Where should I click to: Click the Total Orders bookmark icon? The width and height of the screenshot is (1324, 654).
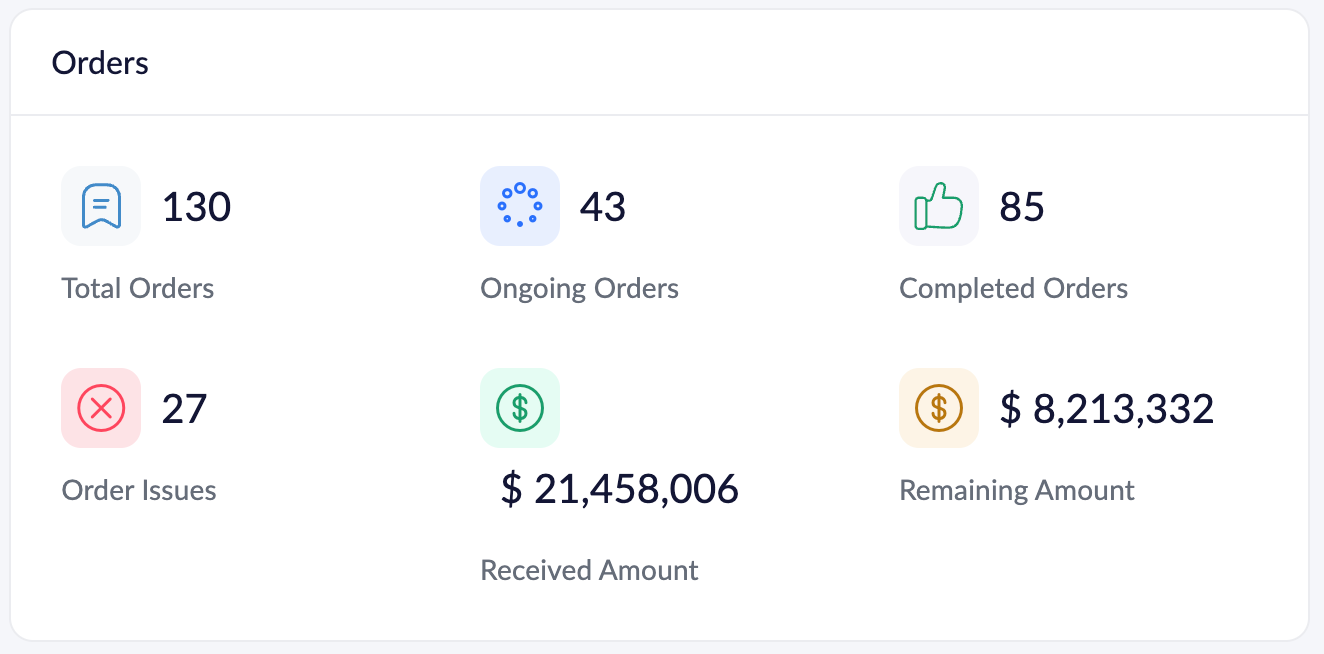(x=101, y=206)
